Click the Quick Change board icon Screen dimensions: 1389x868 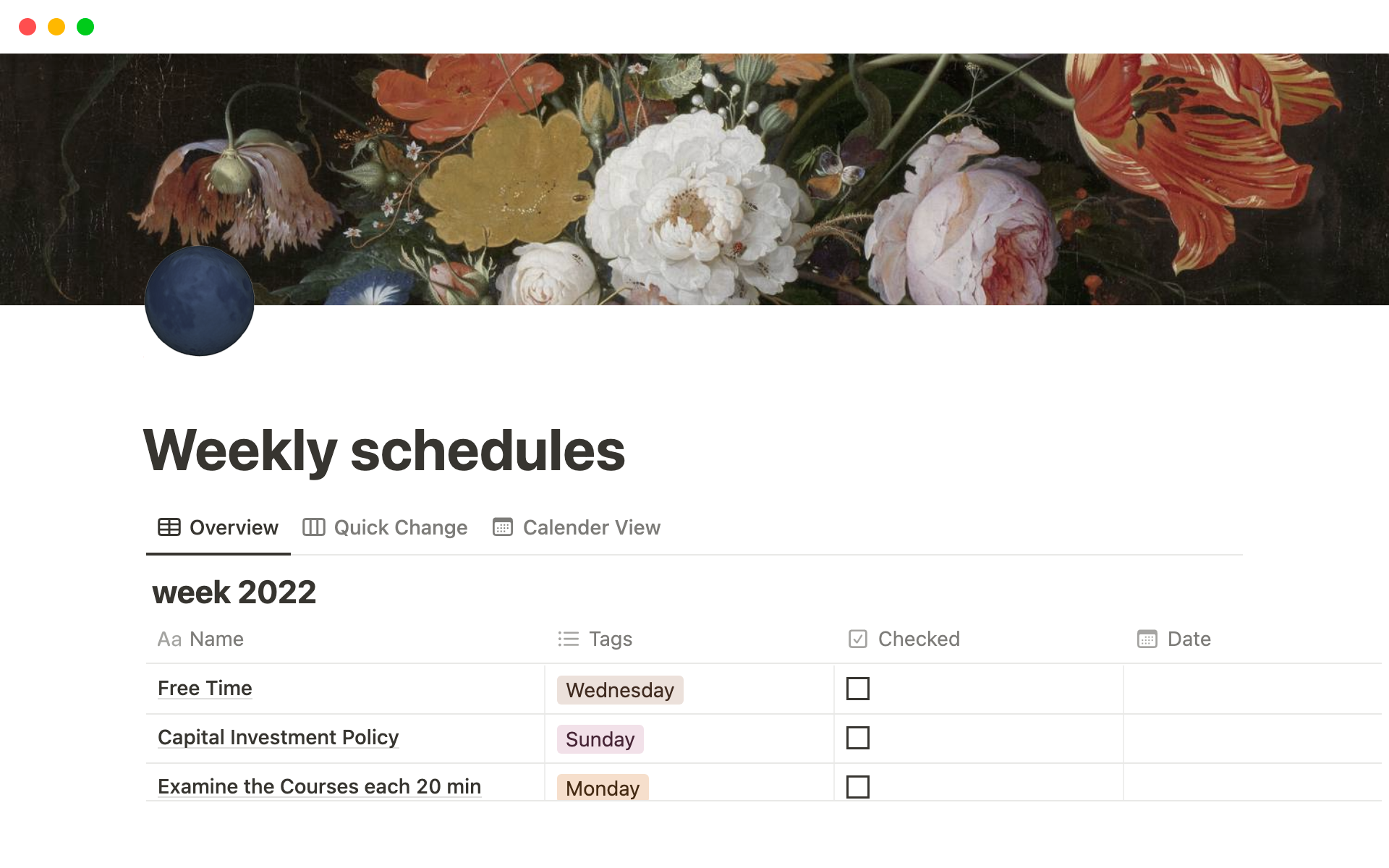[x=314, y=527]
